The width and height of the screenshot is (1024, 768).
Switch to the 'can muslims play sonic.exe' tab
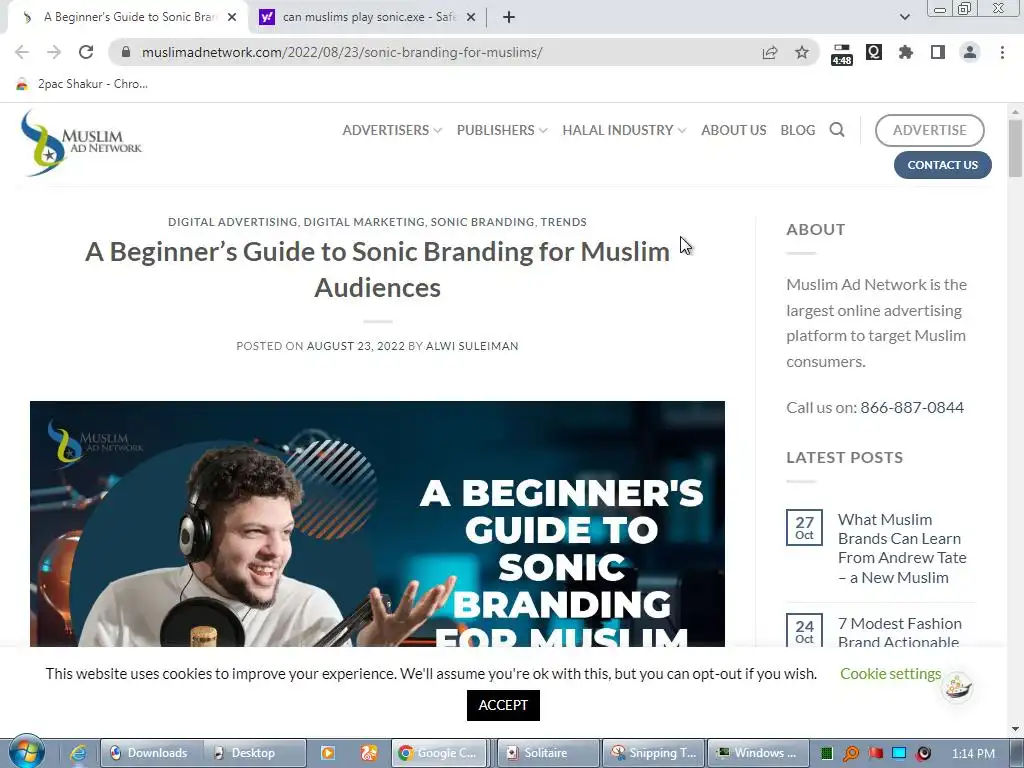tap(366, 17)
